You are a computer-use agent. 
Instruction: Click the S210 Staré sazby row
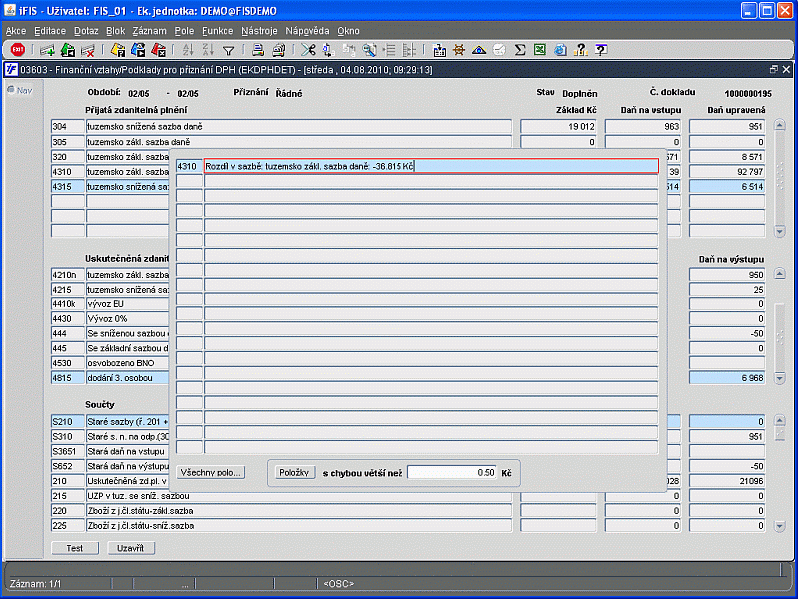coord(110,421)
